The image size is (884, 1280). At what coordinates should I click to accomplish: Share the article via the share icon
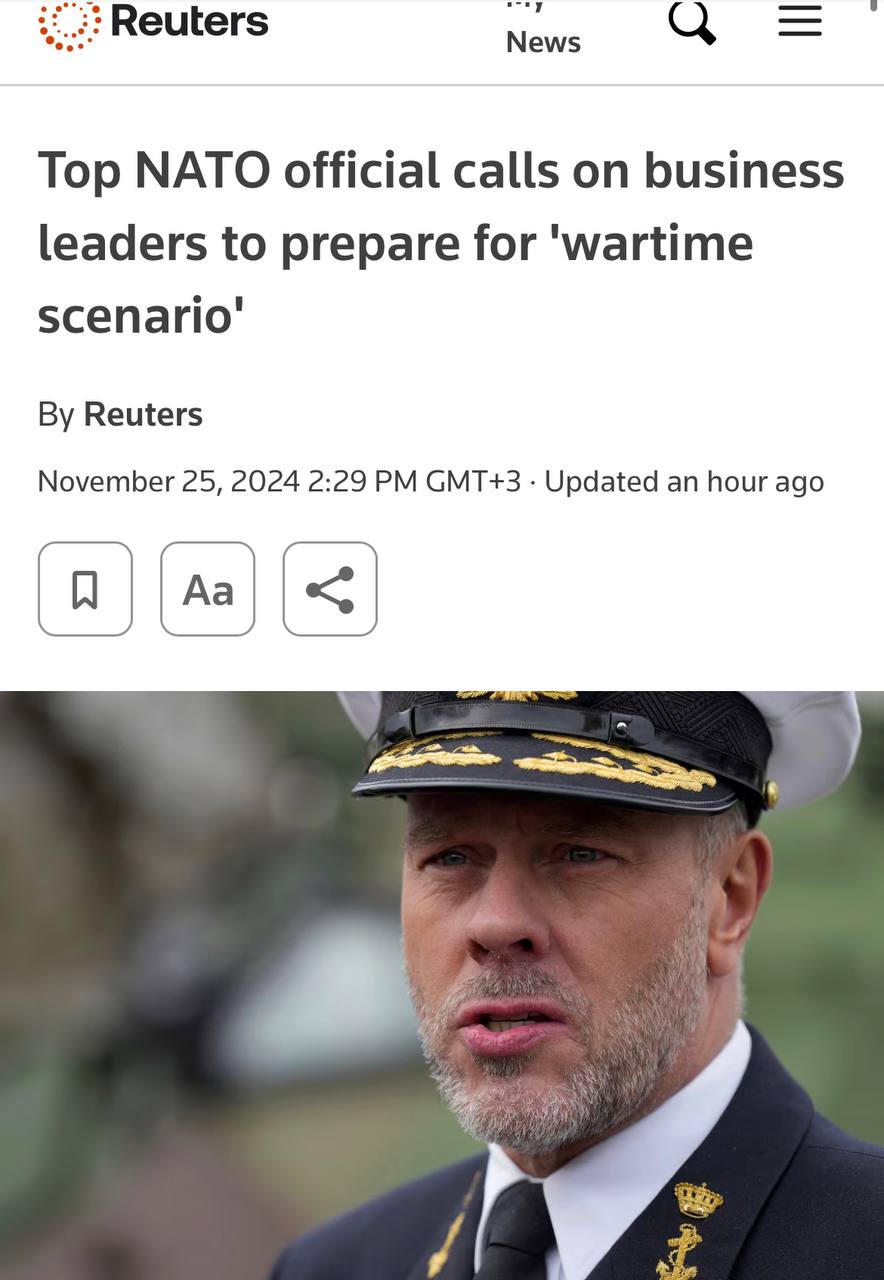330,589
